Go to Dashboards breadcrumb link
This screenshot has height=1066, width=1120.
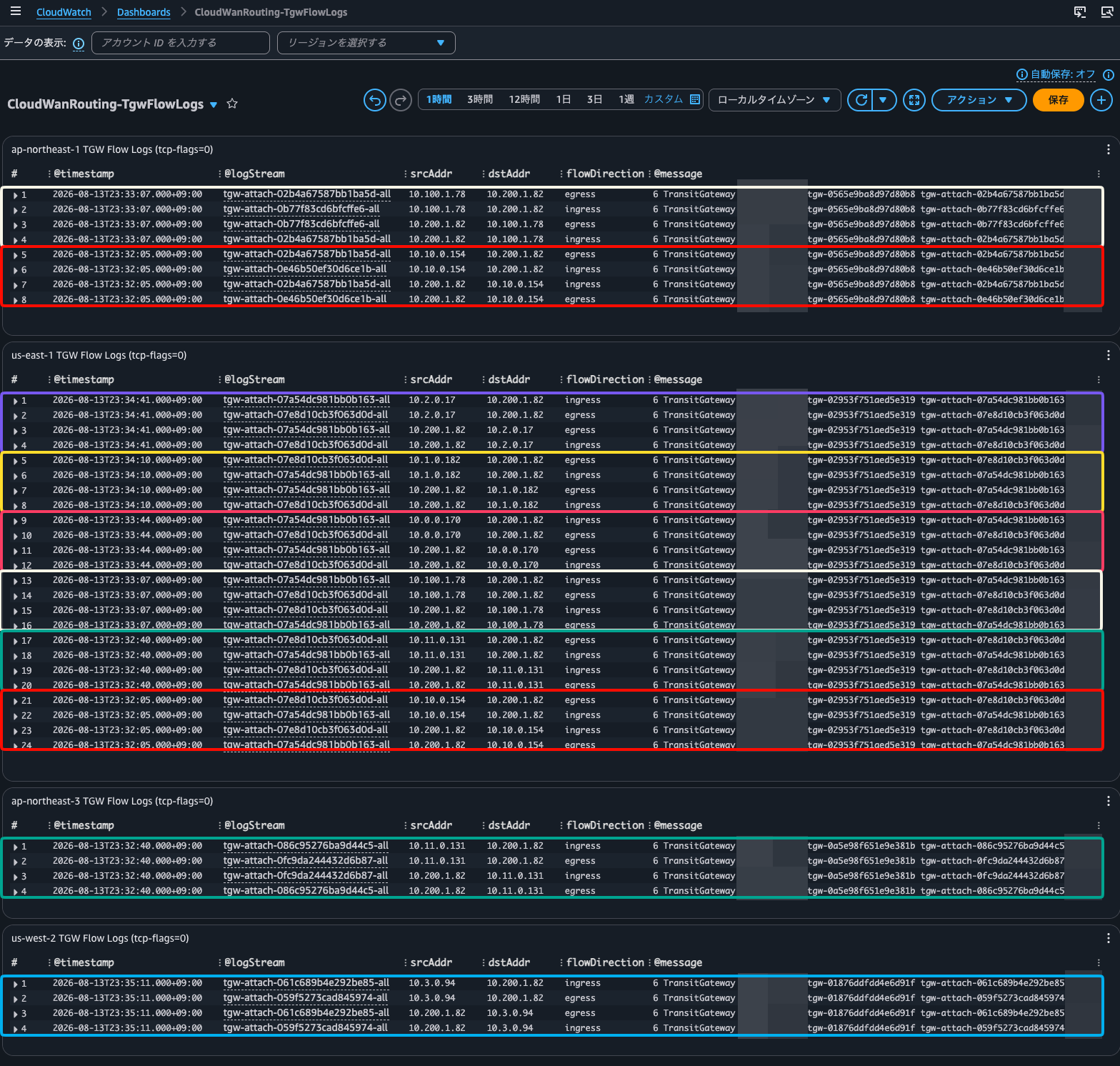(x=144, y=12)
